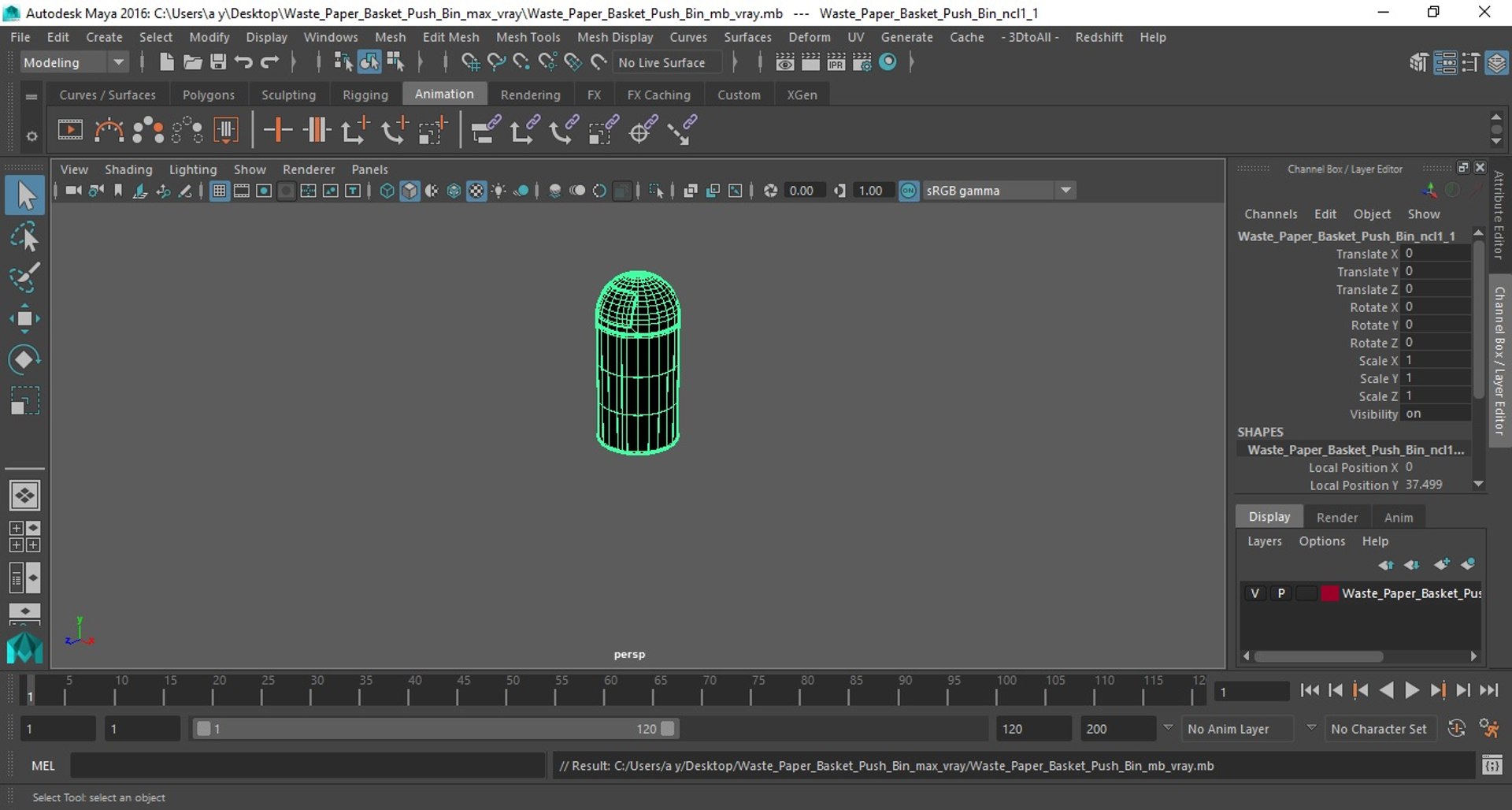The width and height of the screenshot is (1512, 810).
Task: Activate the Paint Selection tool
Action: coord(24,277)
